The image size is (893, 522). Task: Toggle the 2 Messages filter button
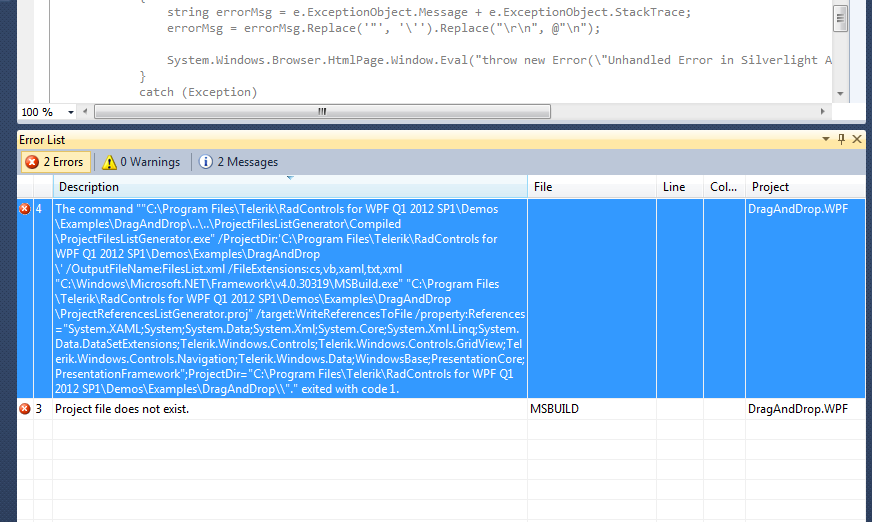tap(238, 162)
